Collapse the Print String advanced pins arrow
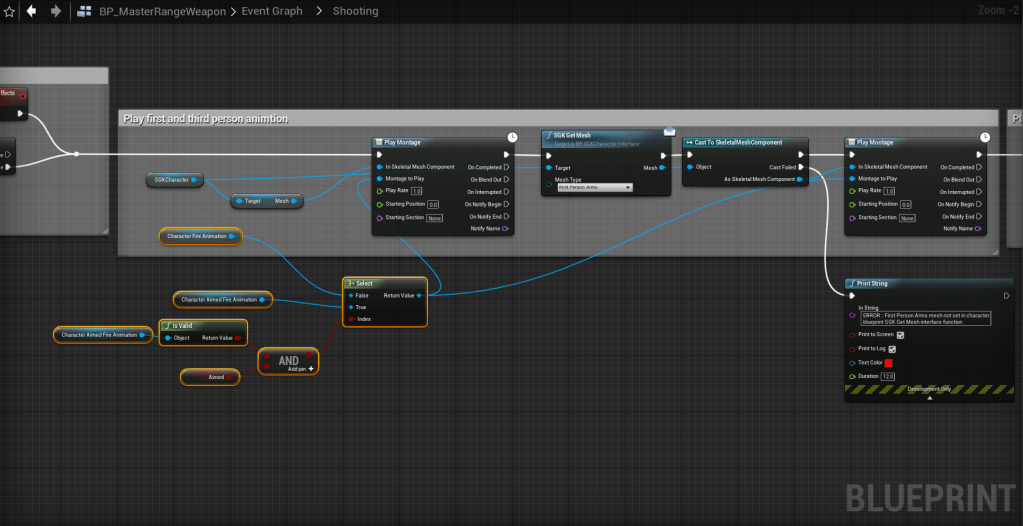The width and height of the screenshot is (1023, 526). click(929, 397)
